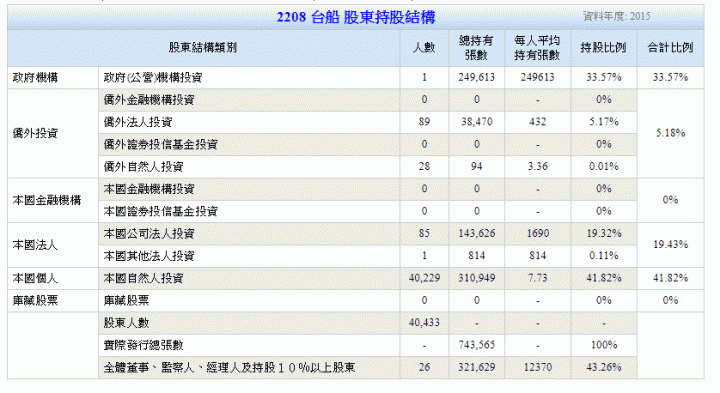The height and width of the screenshot is (393, 720).
Task: Click the 僑外證券投信基金投資 row label
Action: pos(160,145)
